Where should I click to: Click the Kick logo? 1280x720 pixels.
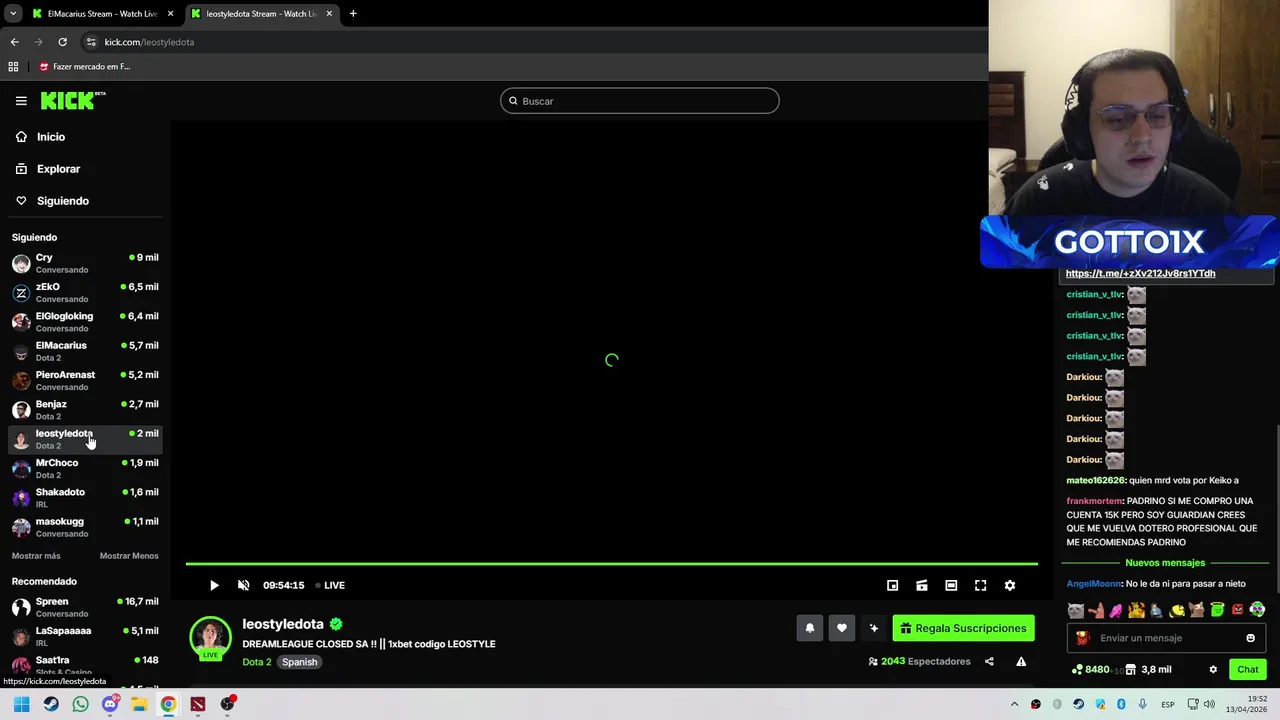tap(73, 100)
